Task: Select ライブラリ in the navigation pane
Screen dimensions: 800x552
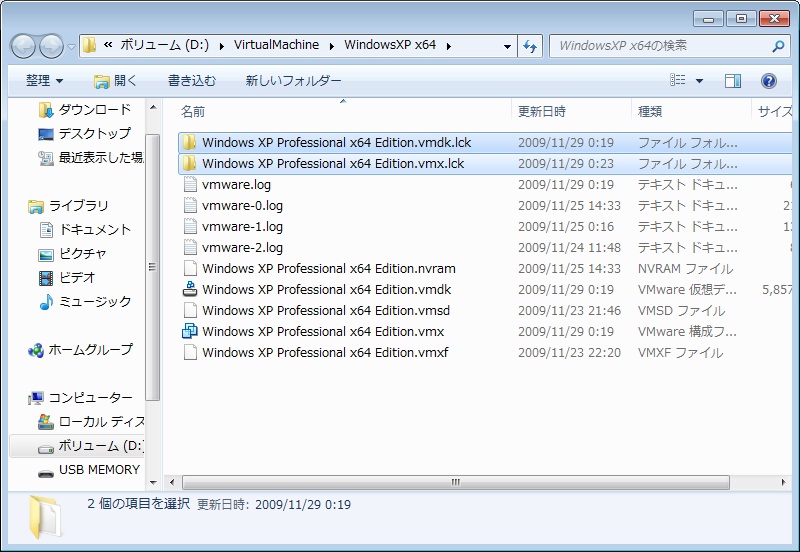Action: [68, 206]
